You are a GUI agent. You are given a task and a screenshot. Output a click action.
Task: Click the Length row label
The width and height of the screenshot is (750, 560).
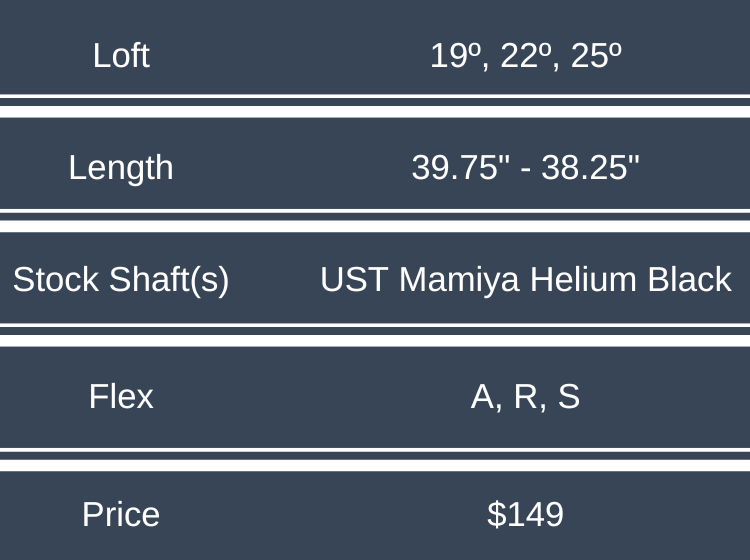[x=121, y=167]
